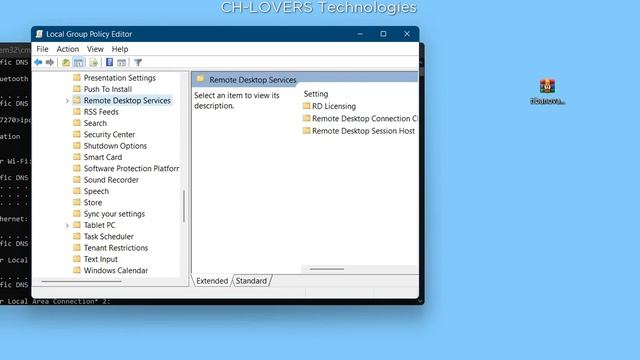Expand the Tablet PC tree node

pyautogui.click(x=67, y=225)
